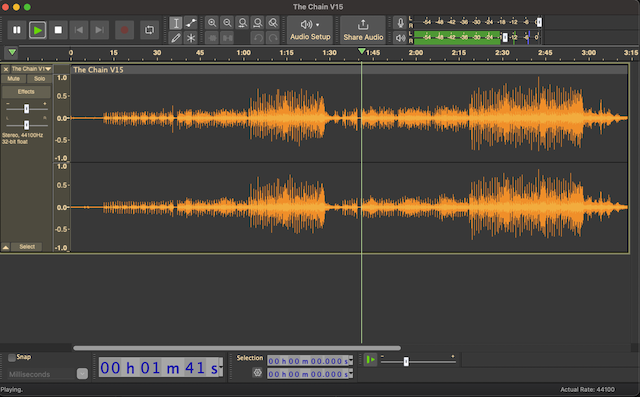This screenshot has width=640, height=397.
Task: Click the Selection settings gear icon
Action: (x=257, y=373)
